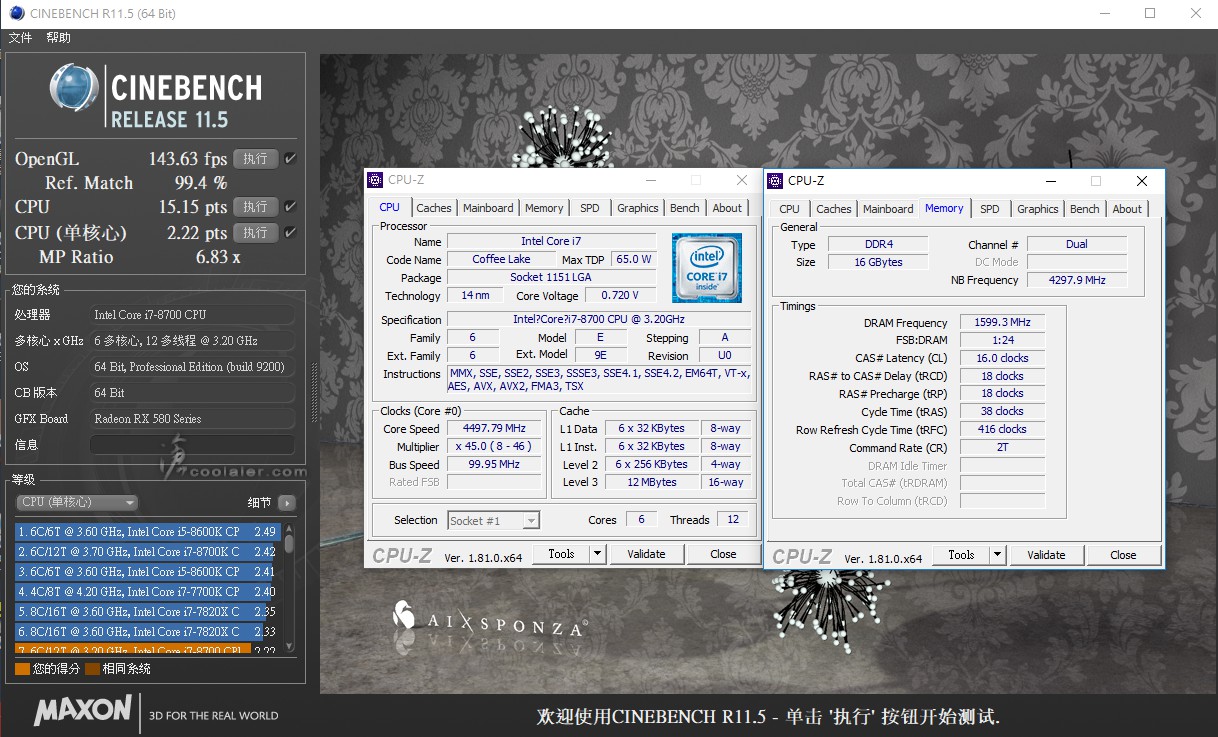Open Bench tab in left CPU-Z
The image size is (1218, 737).
(685, 208)
